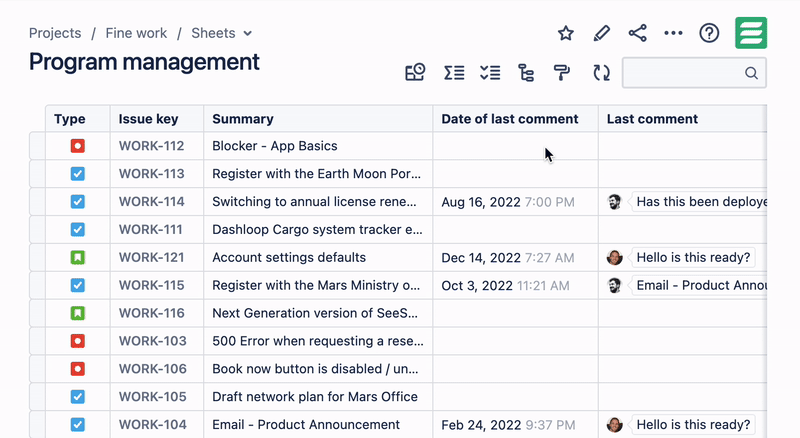Open issue WORK-113 link
800x438 pixels.
152,174
